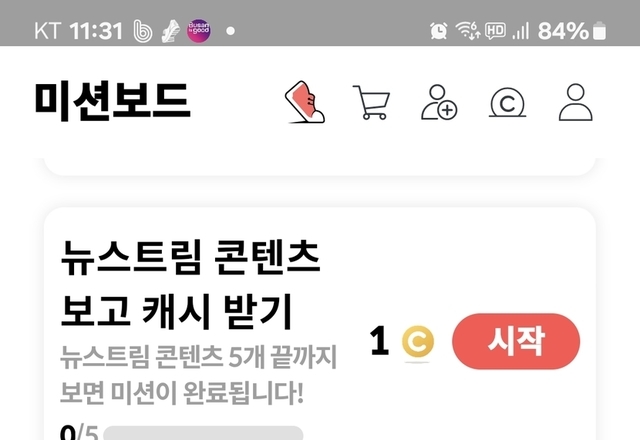Open the cash coin icon in header
Image resolution: width=640 pixels, height=440 pixels.
[x=507, y=104]
